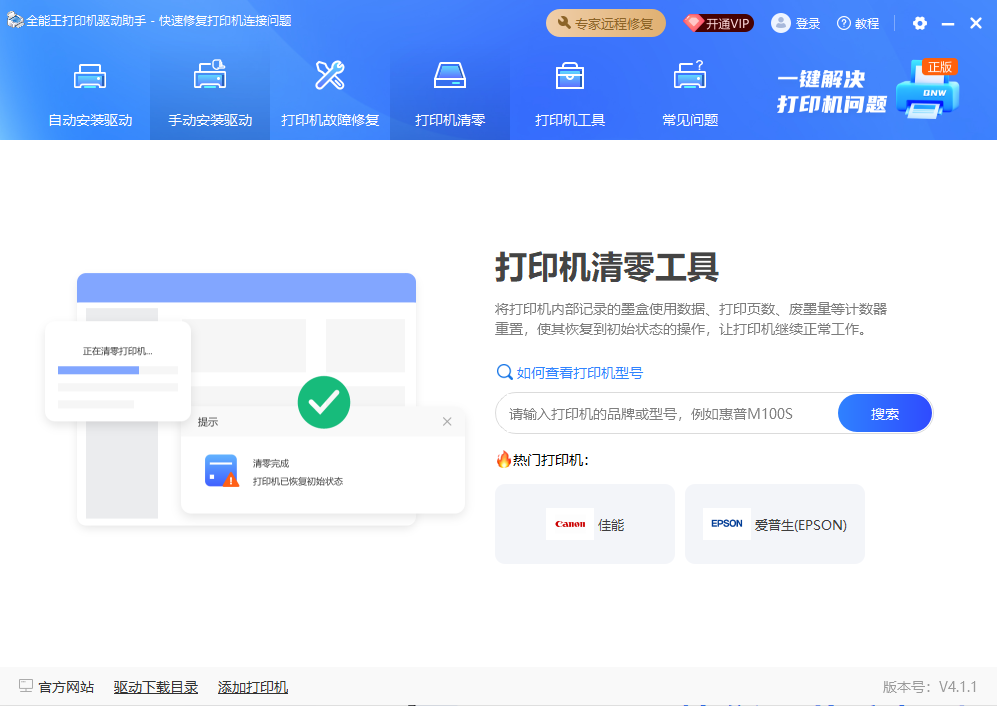997x706 pixels.
Task: Click the 打印机清零 icon
Action: [450, 77]
